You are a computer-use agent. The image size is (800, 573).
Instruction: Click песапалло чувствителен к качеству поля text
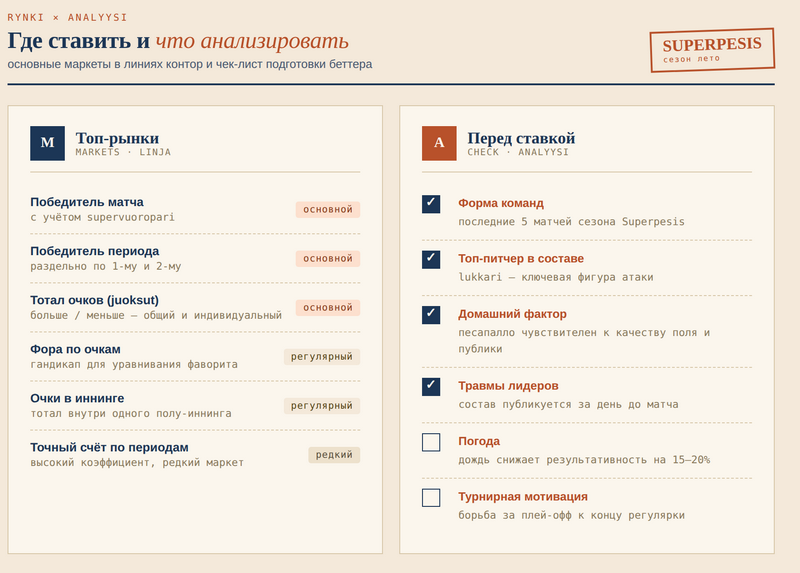[x=584, y=341]
